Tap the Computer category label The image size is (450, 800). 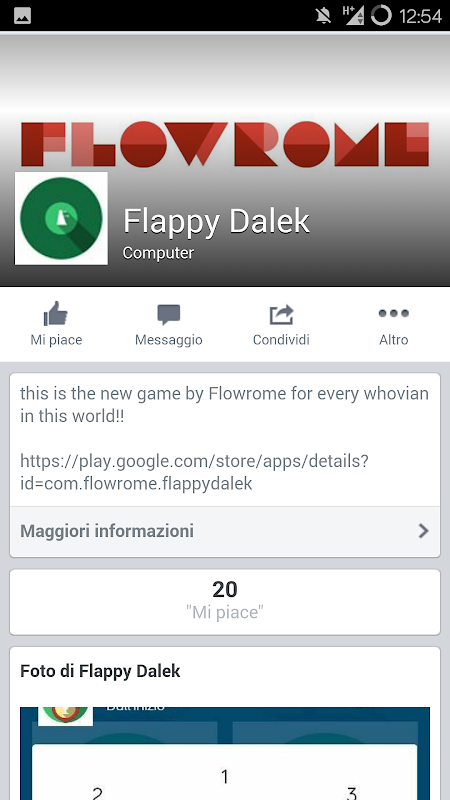pos(158,253)
